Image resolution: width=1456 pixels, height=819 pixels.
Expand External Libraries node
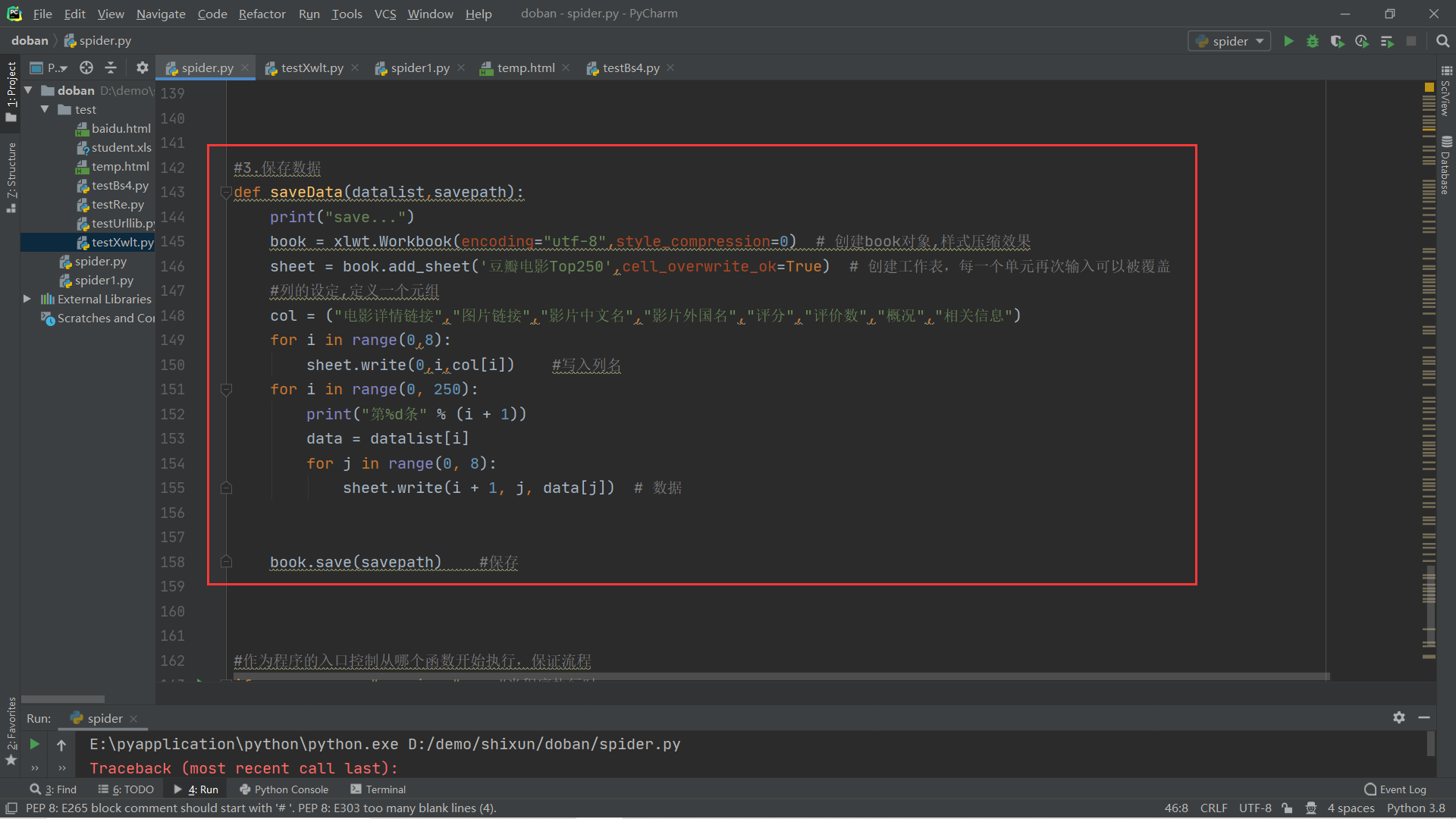27,299
